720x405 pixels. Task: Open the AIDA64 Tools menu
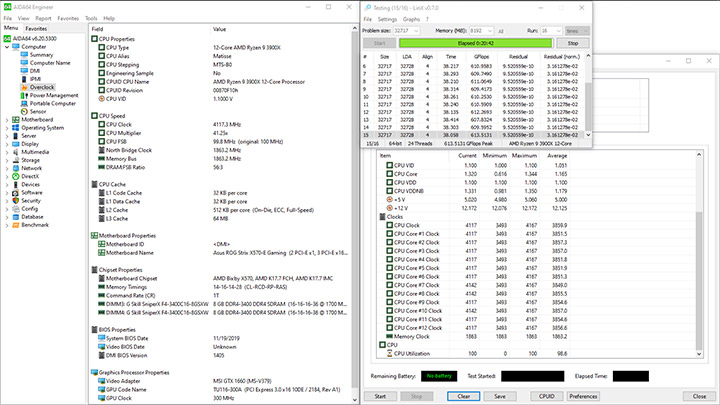(x=91, y=18)
